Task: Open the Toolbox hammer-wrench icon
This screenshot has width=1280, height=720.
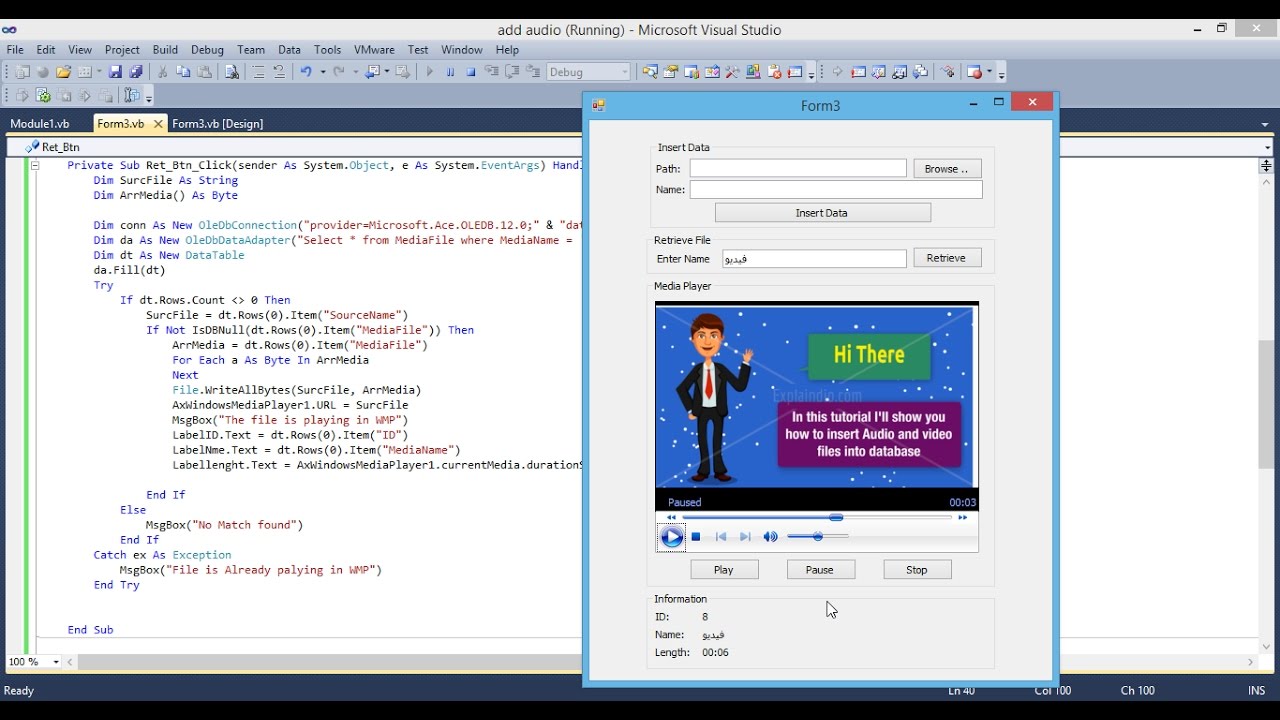Action: pos(732,72)
